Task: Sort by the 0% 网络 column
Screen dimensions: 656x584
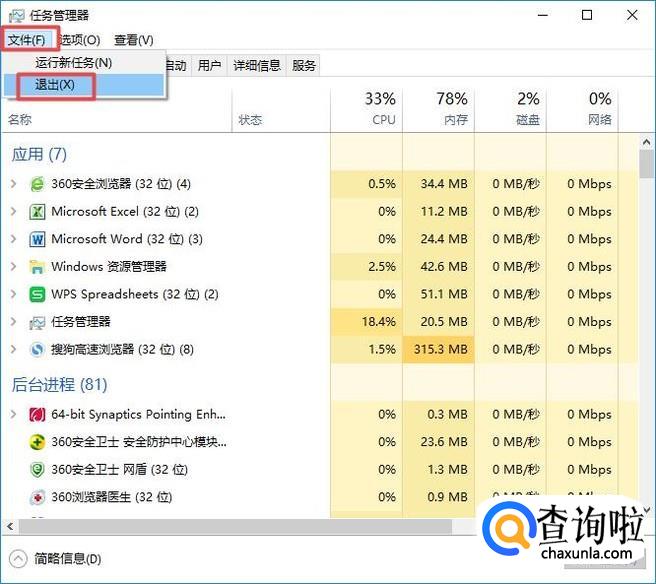Action: point(582,110)
